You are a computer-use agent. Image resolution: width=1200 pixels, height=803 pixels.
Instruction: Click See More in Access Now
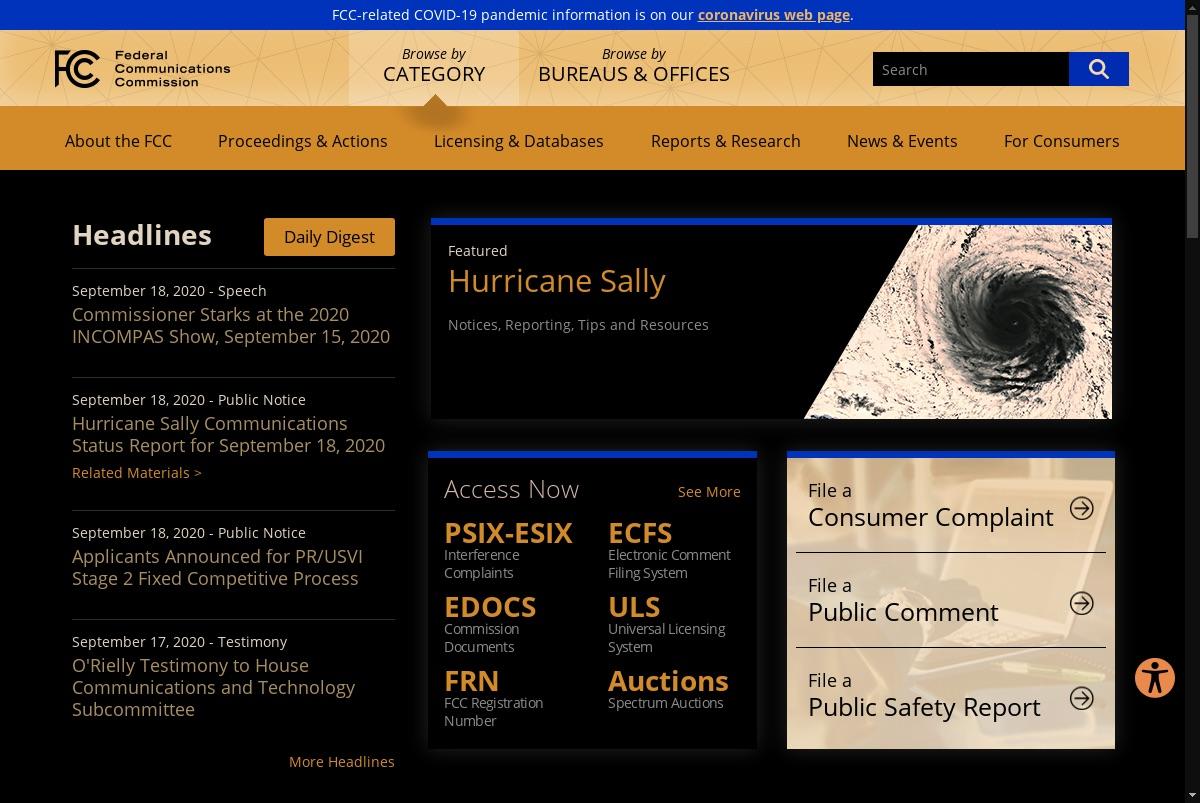pos(709,492)
